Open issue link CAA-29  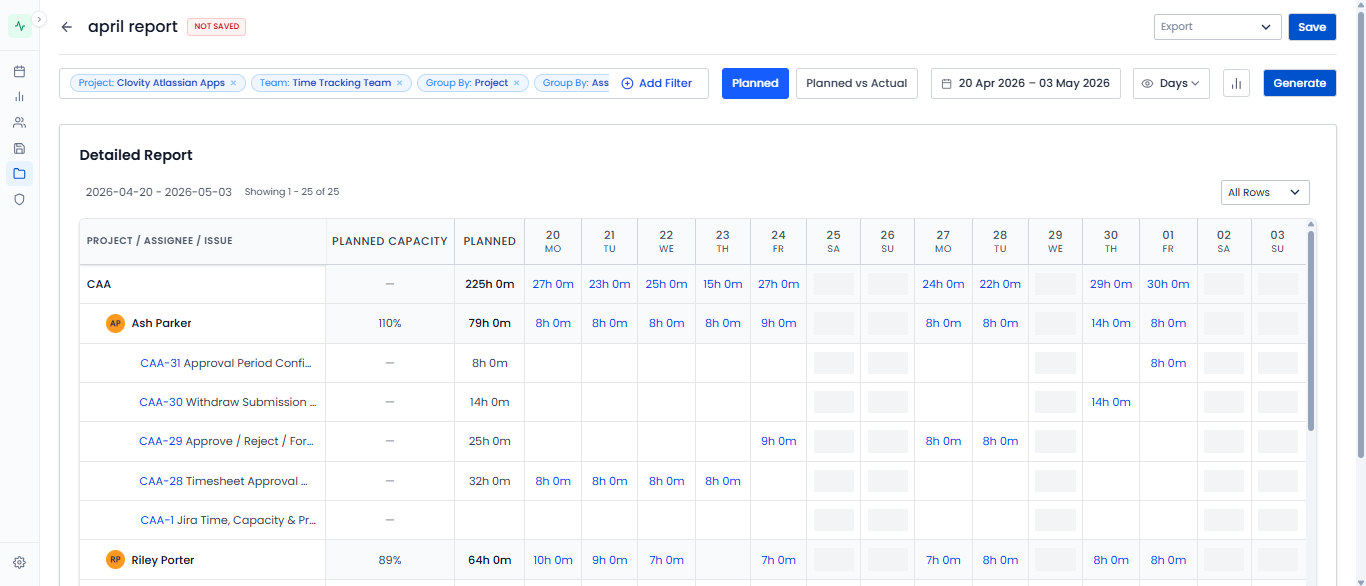pyautogui.click(x=161, y=441)
